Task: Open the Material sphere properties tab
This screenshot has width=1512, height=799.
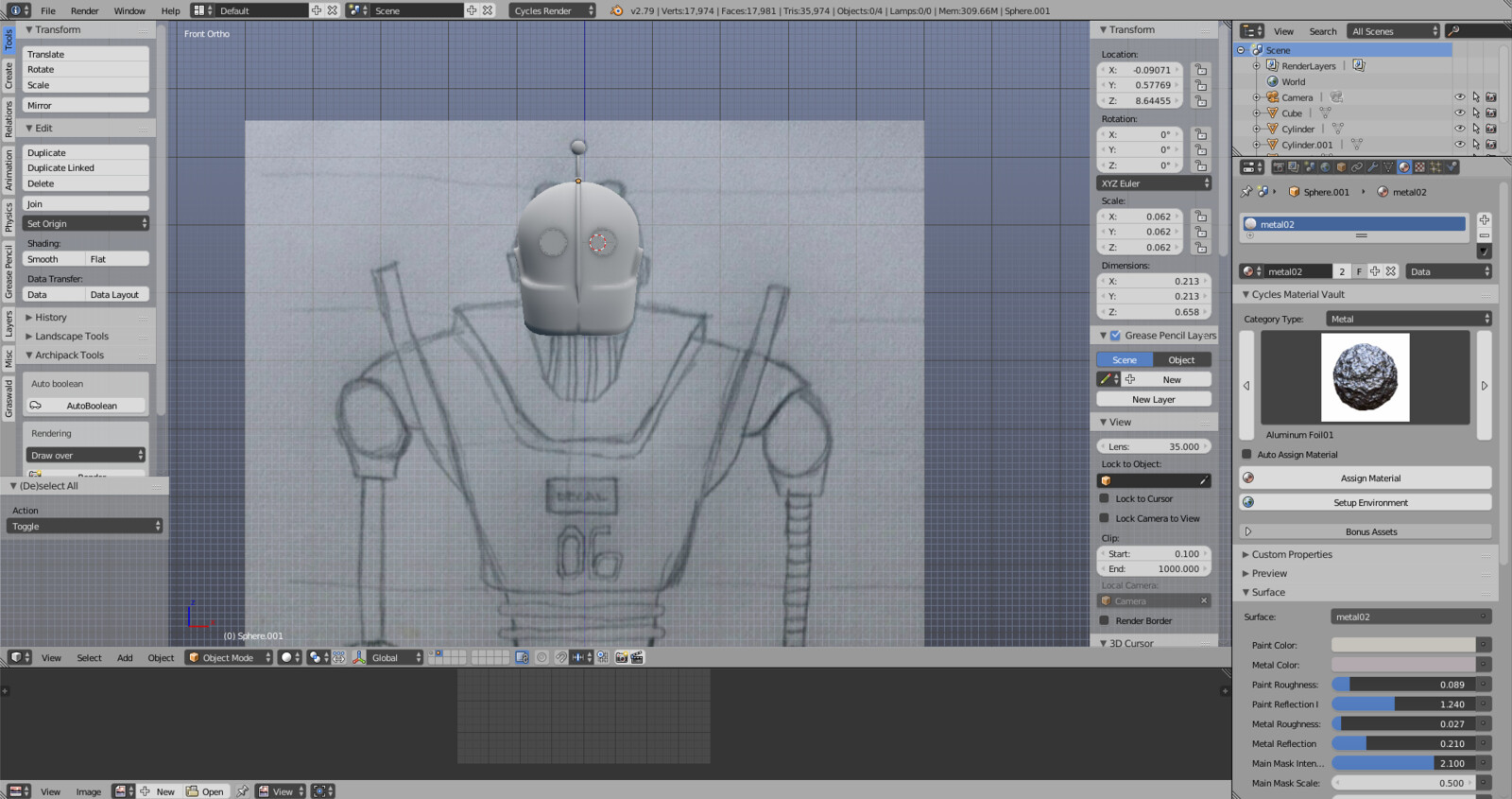Action: tap(1404, 167)
